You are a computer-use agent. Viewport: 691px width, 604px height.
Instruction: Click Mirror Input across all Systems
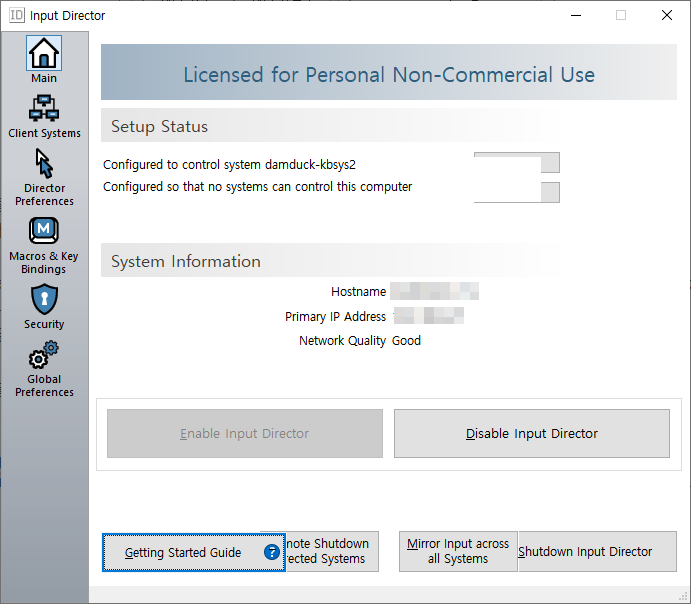[x=458, y=551]
